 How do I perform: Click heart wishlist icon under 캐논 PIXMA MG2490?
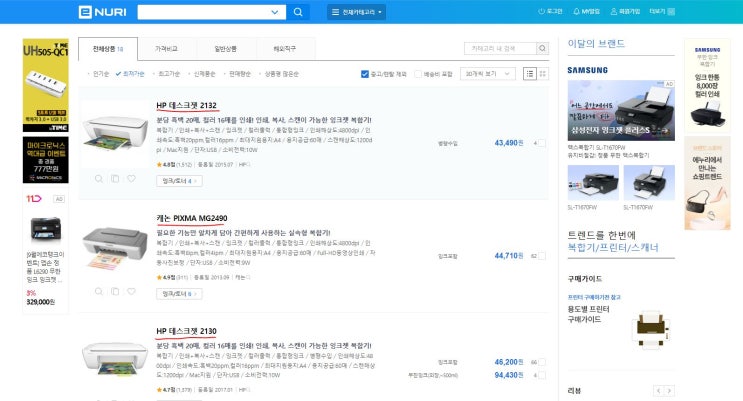click(131, 292)
